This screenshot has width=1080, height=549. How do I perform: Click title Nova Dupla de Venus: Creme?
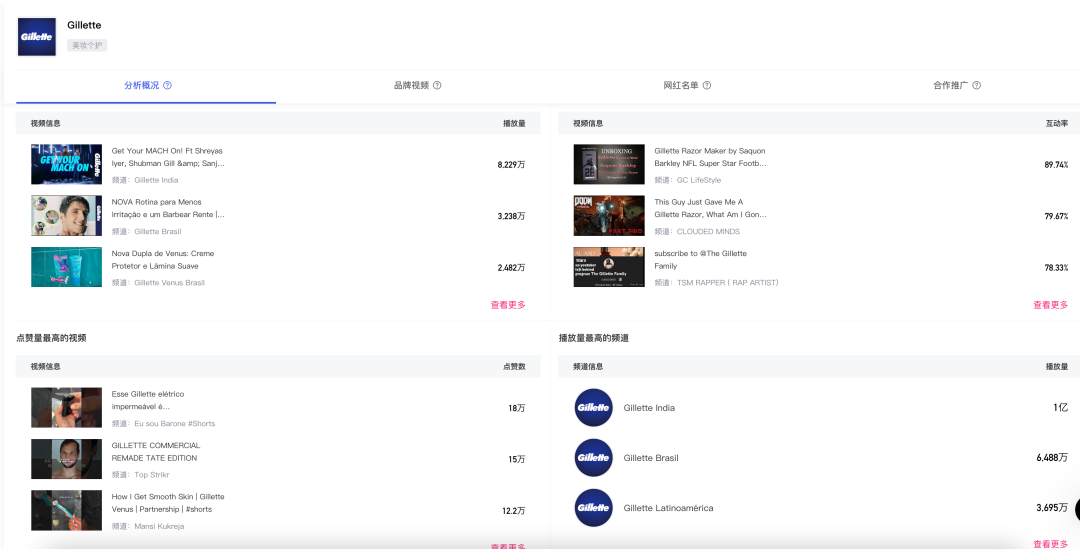(163, 260)
